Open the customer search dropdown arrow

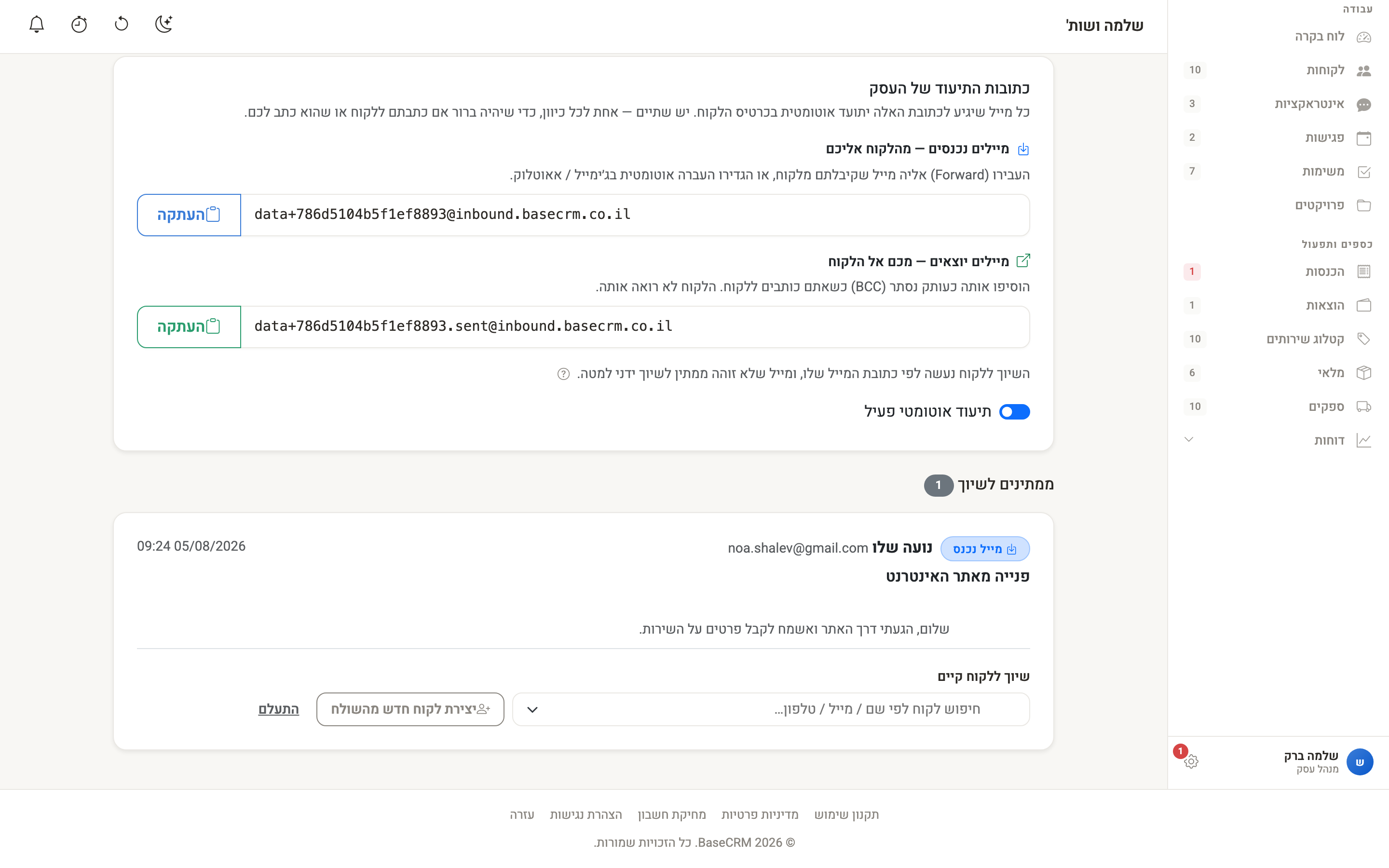(532, 709)
